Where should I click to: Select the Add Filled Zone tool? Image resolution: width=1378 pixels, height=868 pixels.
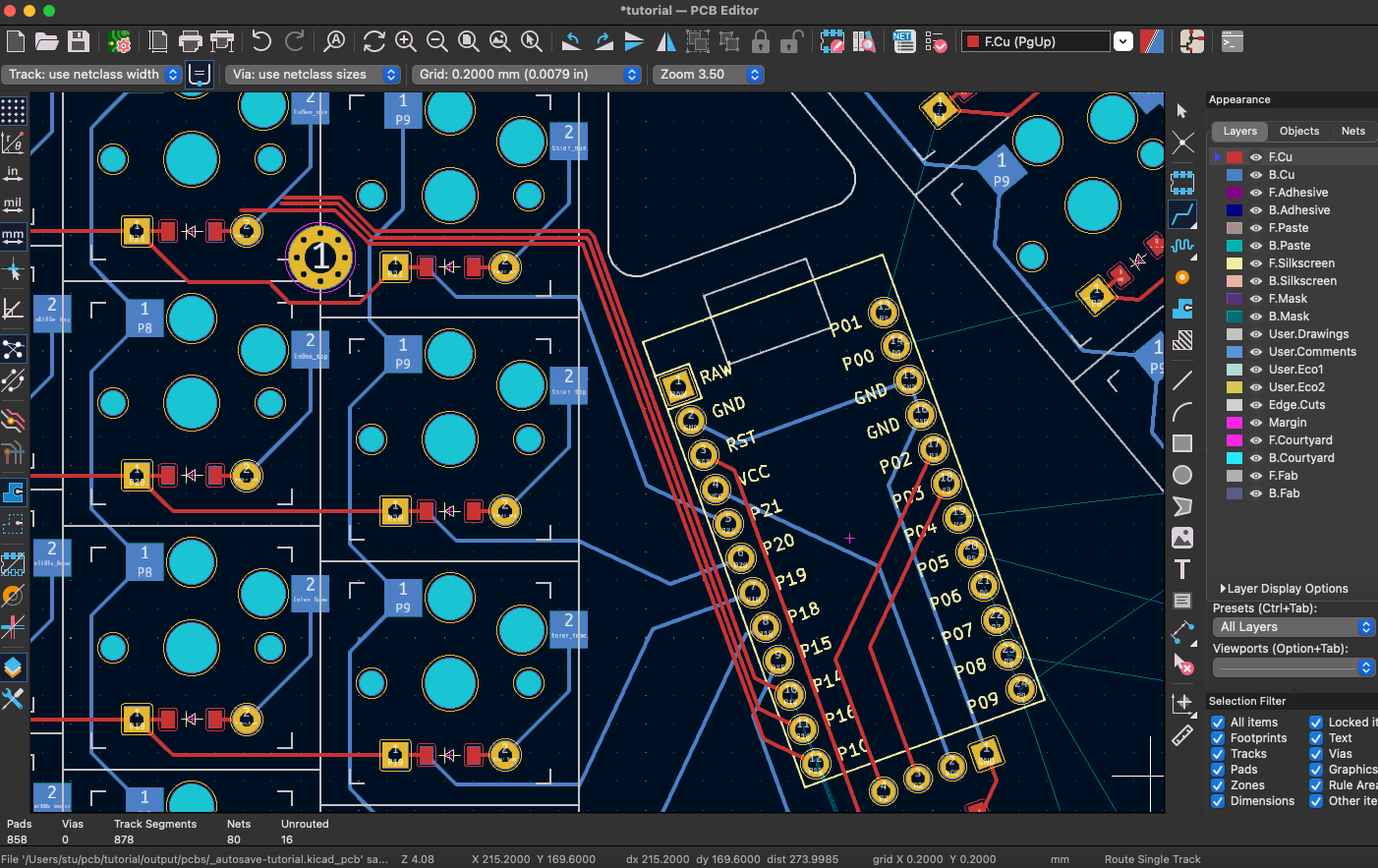[x=1183, y=309]
